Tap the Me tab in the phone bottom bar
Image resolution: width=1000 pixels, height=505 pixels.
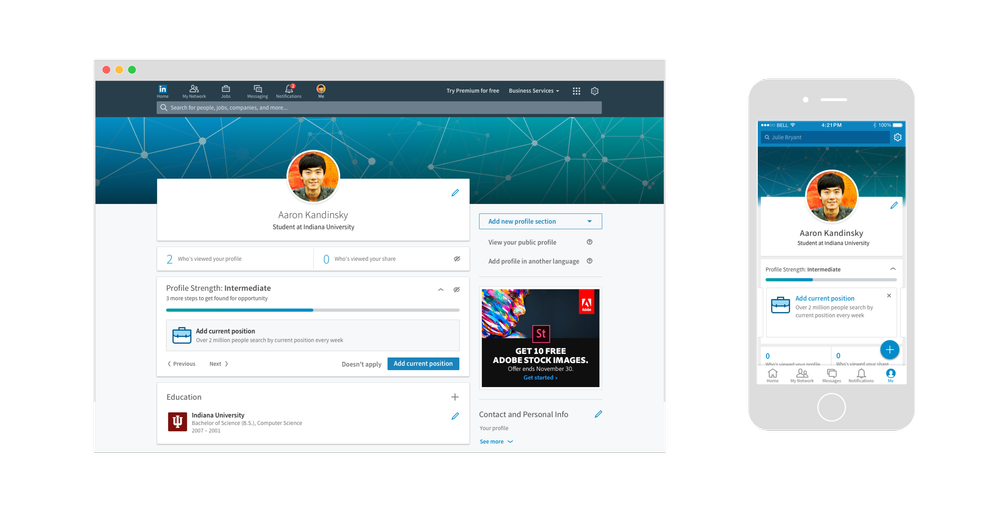[890, 376]
